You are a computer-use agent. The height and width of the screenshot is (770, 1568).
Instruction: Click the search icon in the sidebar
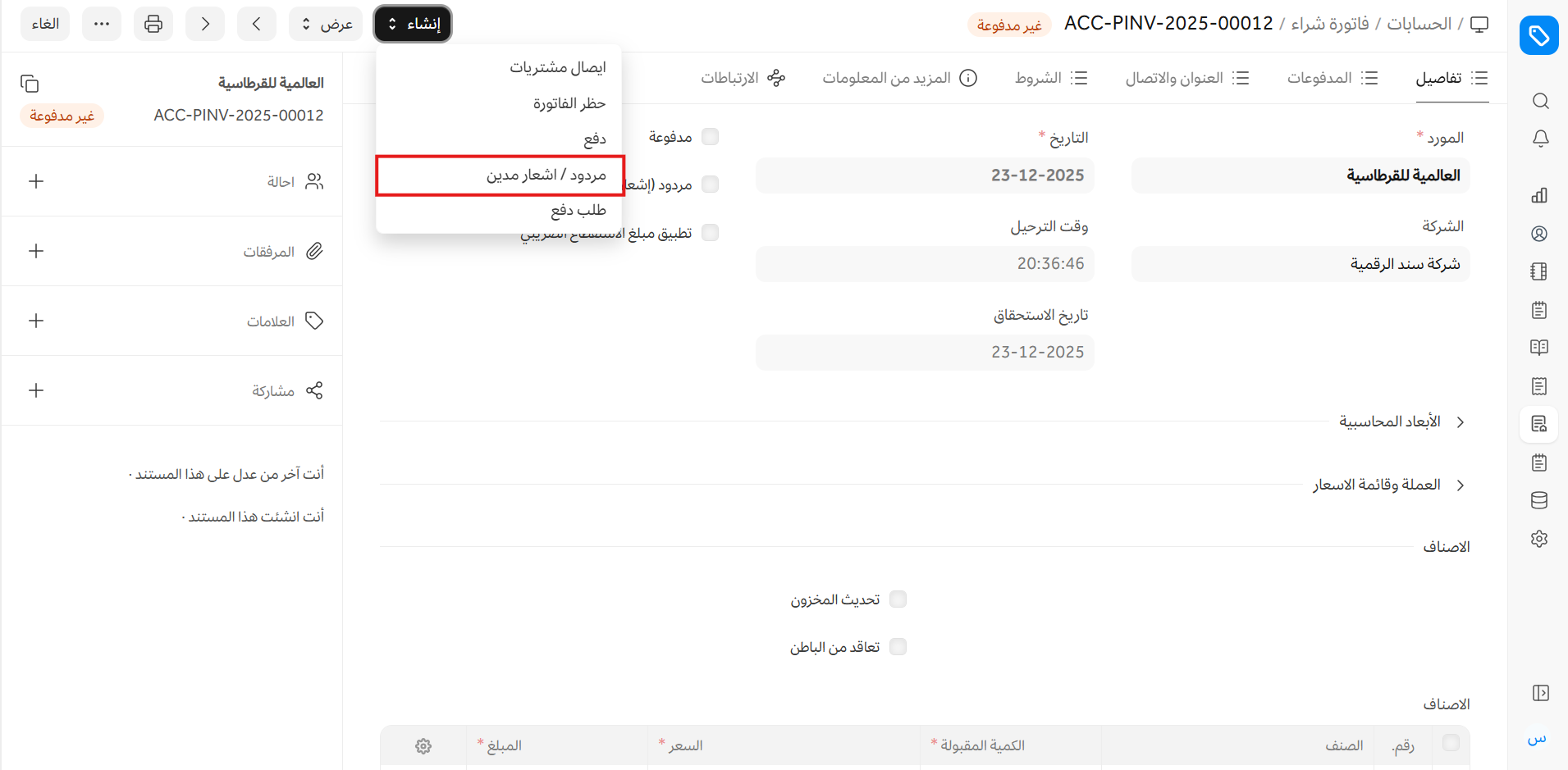coord(1539,101)
